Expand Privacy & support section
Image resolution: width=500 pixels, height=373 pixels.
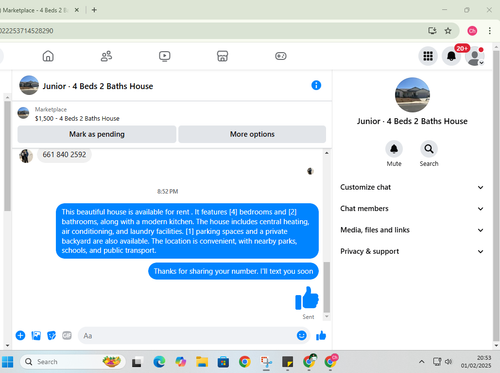[412, 251]
